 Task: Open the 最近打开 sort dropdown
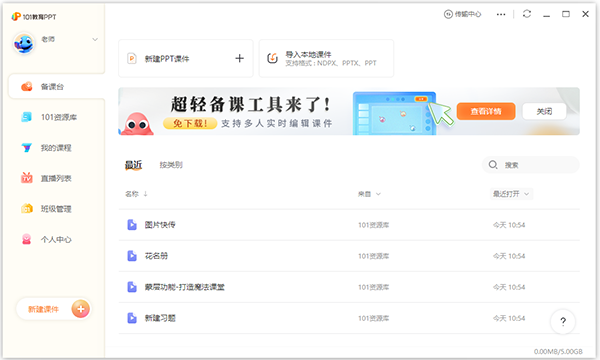click(511, 194)
